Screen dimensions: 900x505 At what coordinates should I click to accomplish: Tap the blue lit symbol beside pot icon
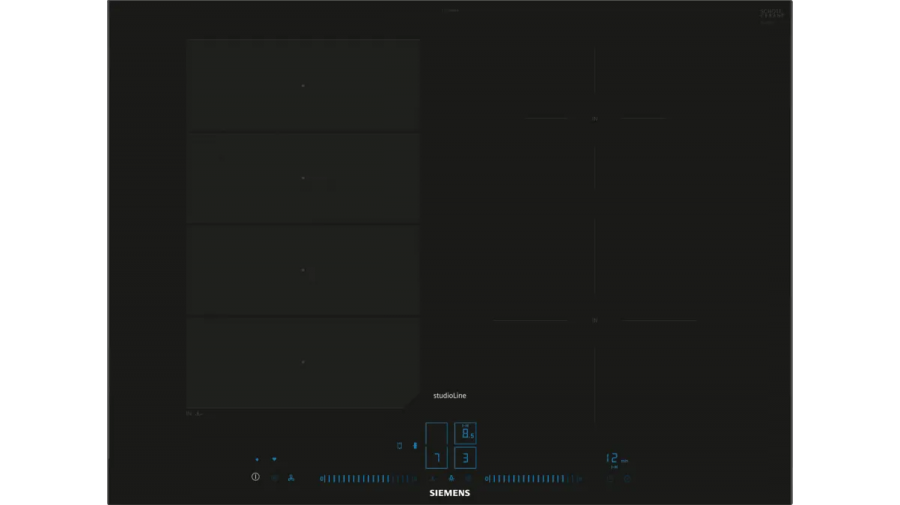pyautogui.click(x=415, y=445)
